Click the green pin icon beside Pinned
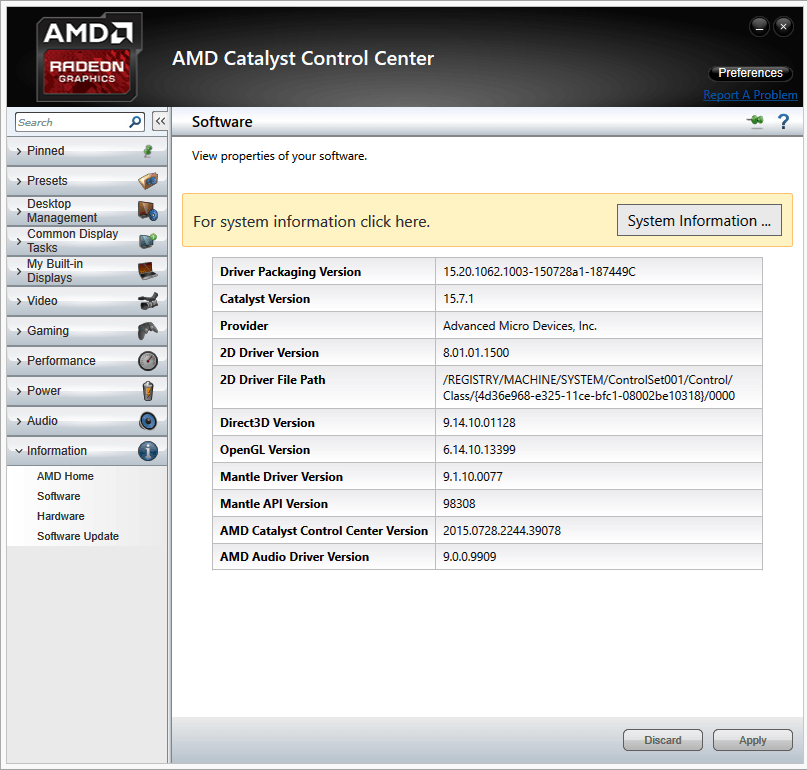Image resolution: width=807 pixels, height=770 pixels. 148,151
